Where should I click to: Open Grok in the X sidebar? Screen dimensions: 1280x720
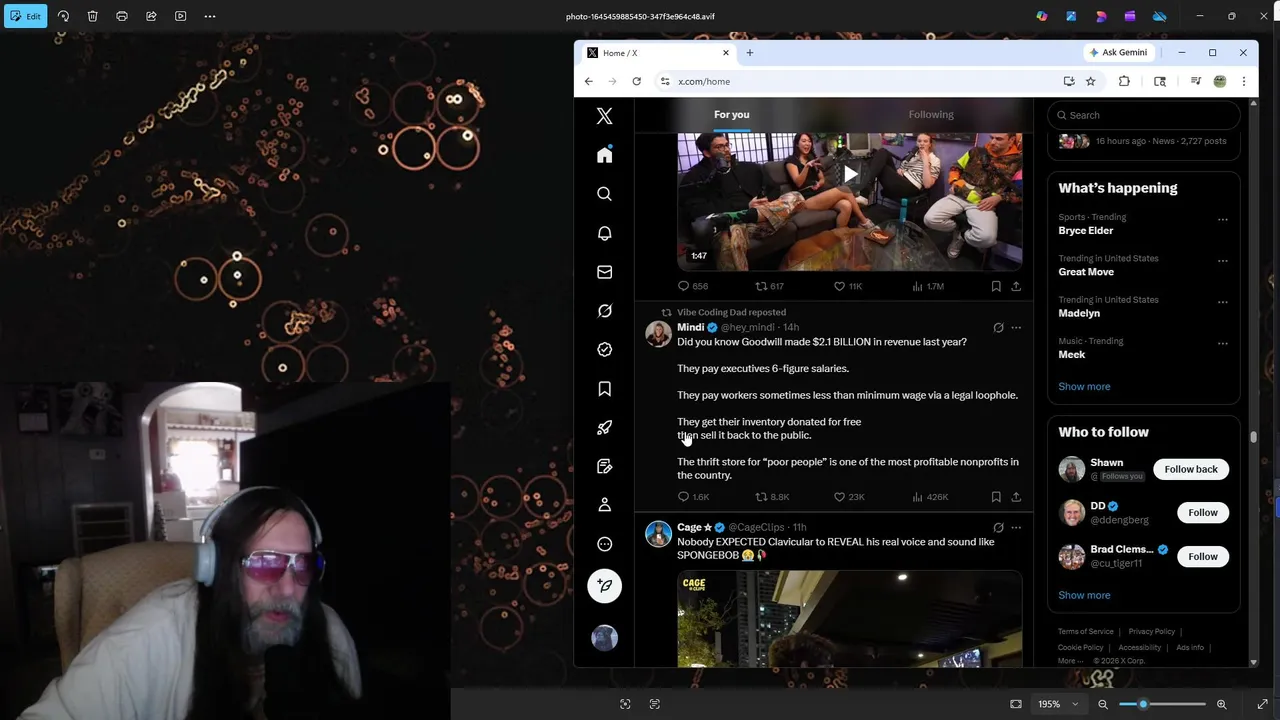click(x=604, y=311)
